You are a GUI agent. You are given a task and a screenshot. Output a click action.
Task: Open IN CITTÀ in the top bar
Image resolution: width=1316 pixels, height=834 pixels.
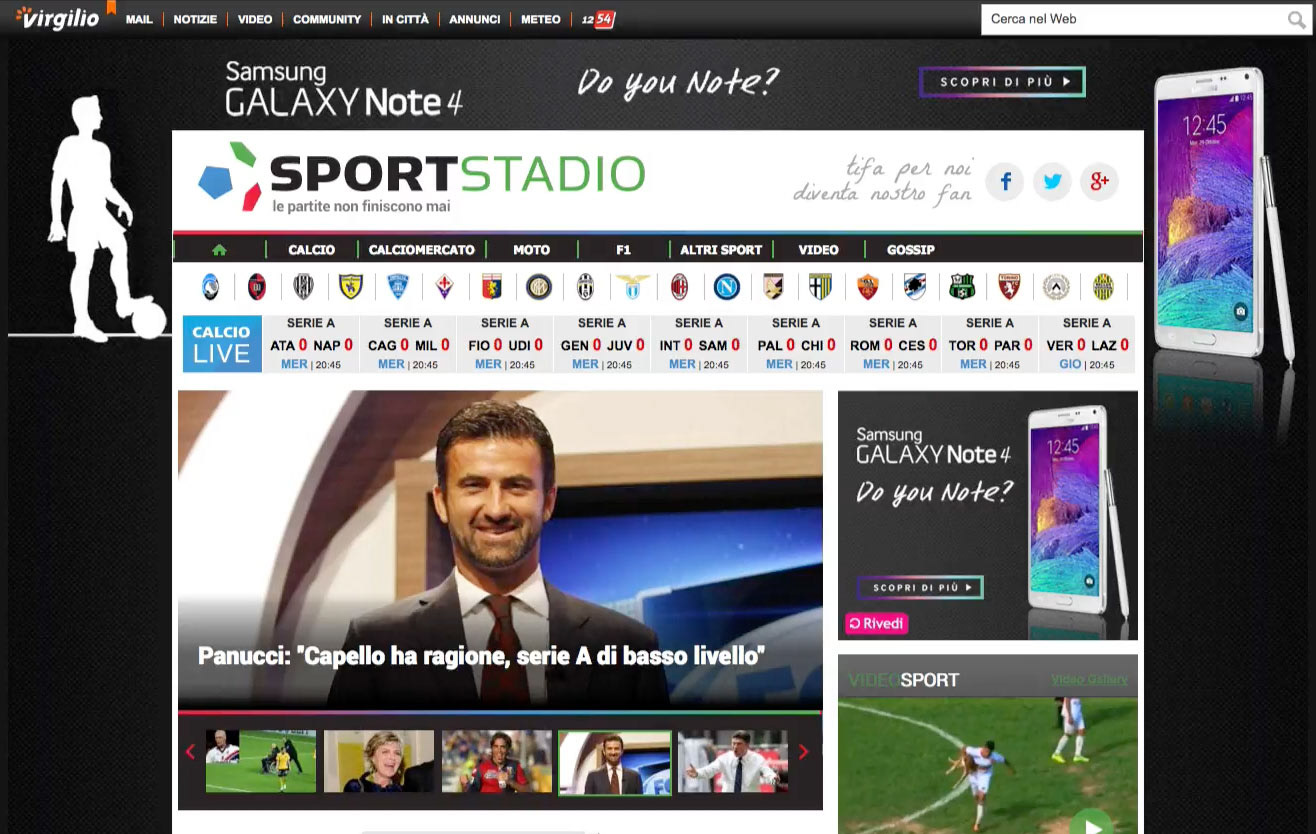[405, 19]
